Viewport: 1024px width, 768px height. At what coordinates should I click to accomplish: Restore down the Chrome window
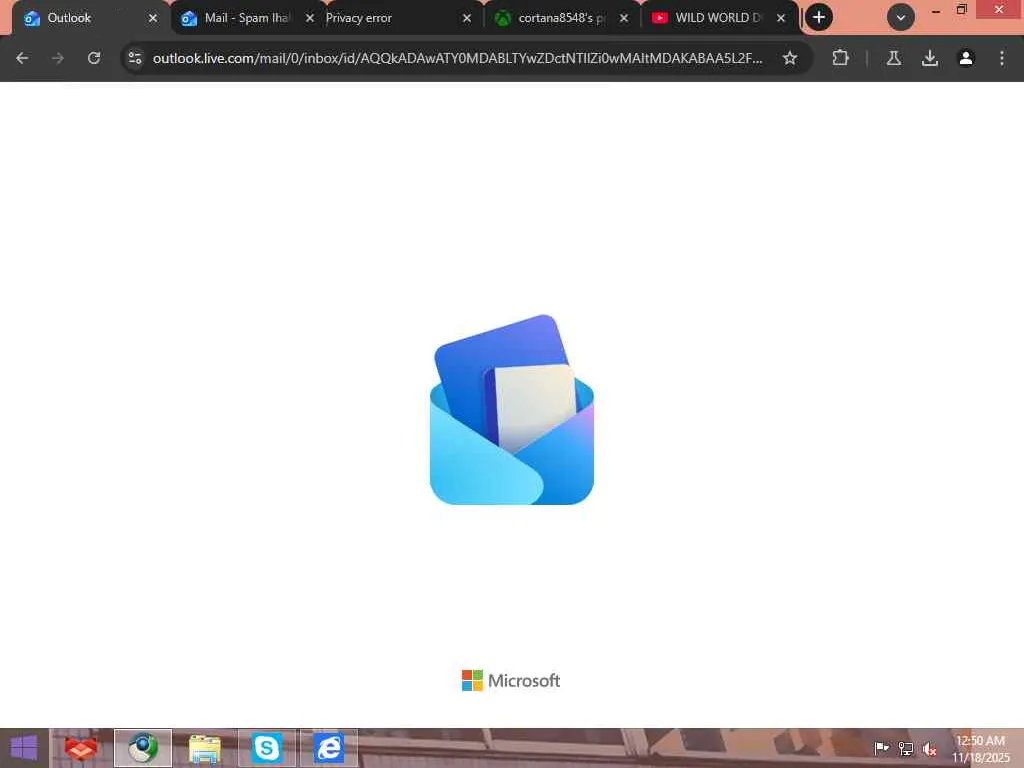click(x=961, y=9)
